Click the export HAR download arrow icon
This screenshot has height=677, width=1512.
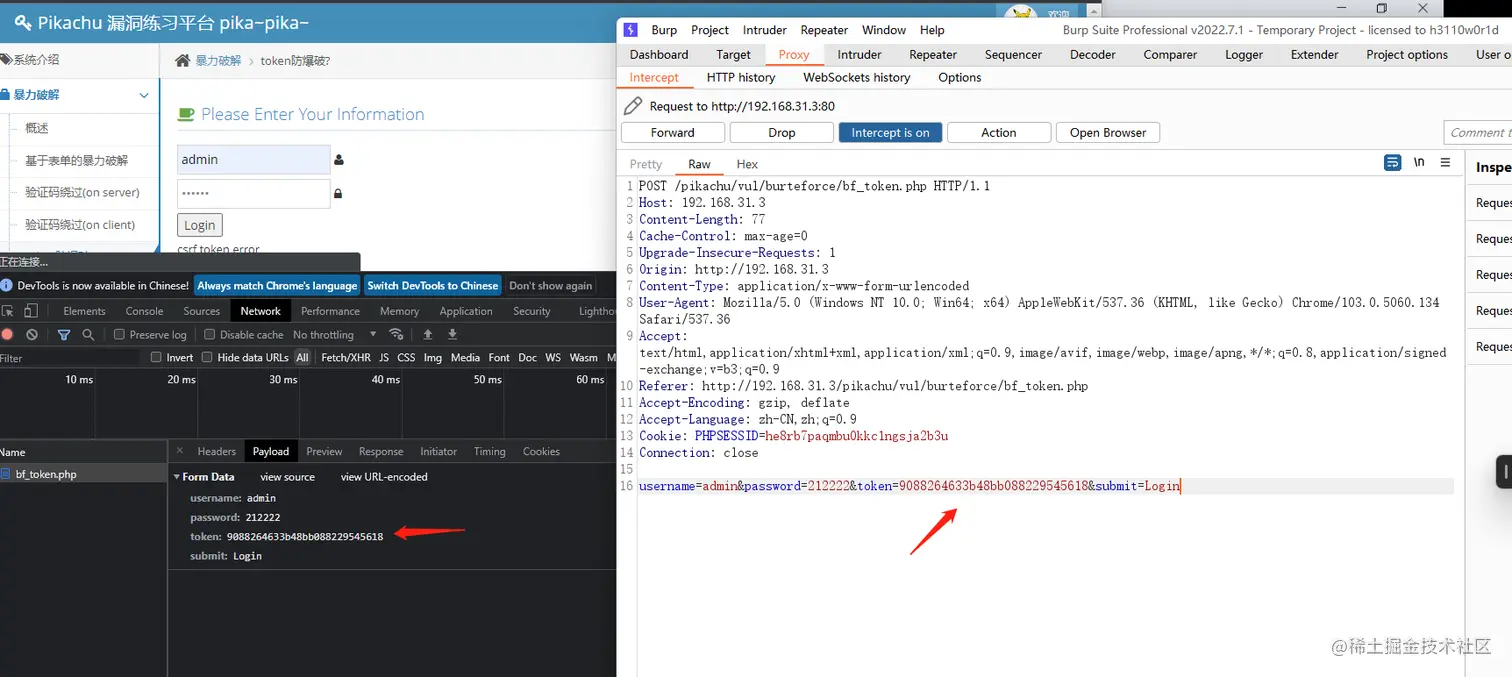tap(452, 334)
